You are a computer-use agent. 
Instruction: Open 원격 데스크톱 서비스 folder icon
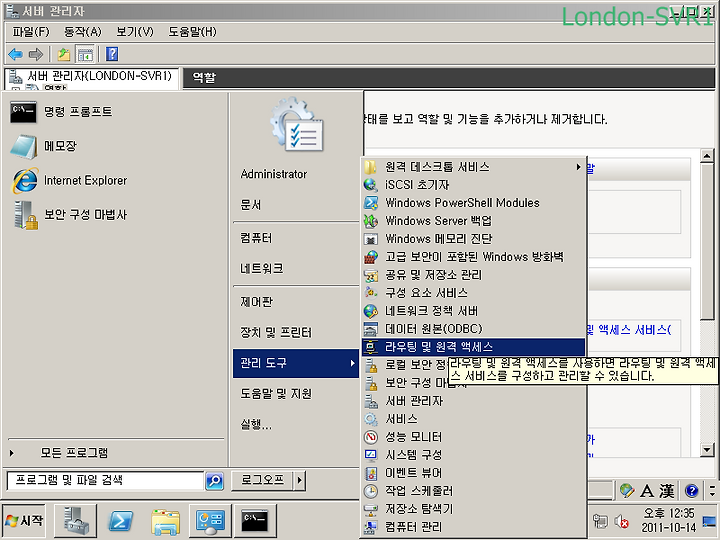(371, 167)
